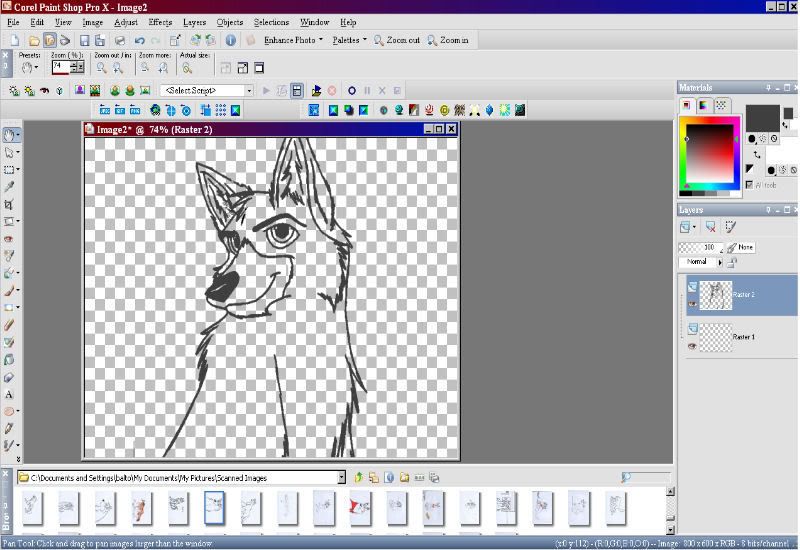The width and height of the screenshot is (800, 550).
Task: Click the Edit Selection icon in Layers palette
Action: coord(731,227)
